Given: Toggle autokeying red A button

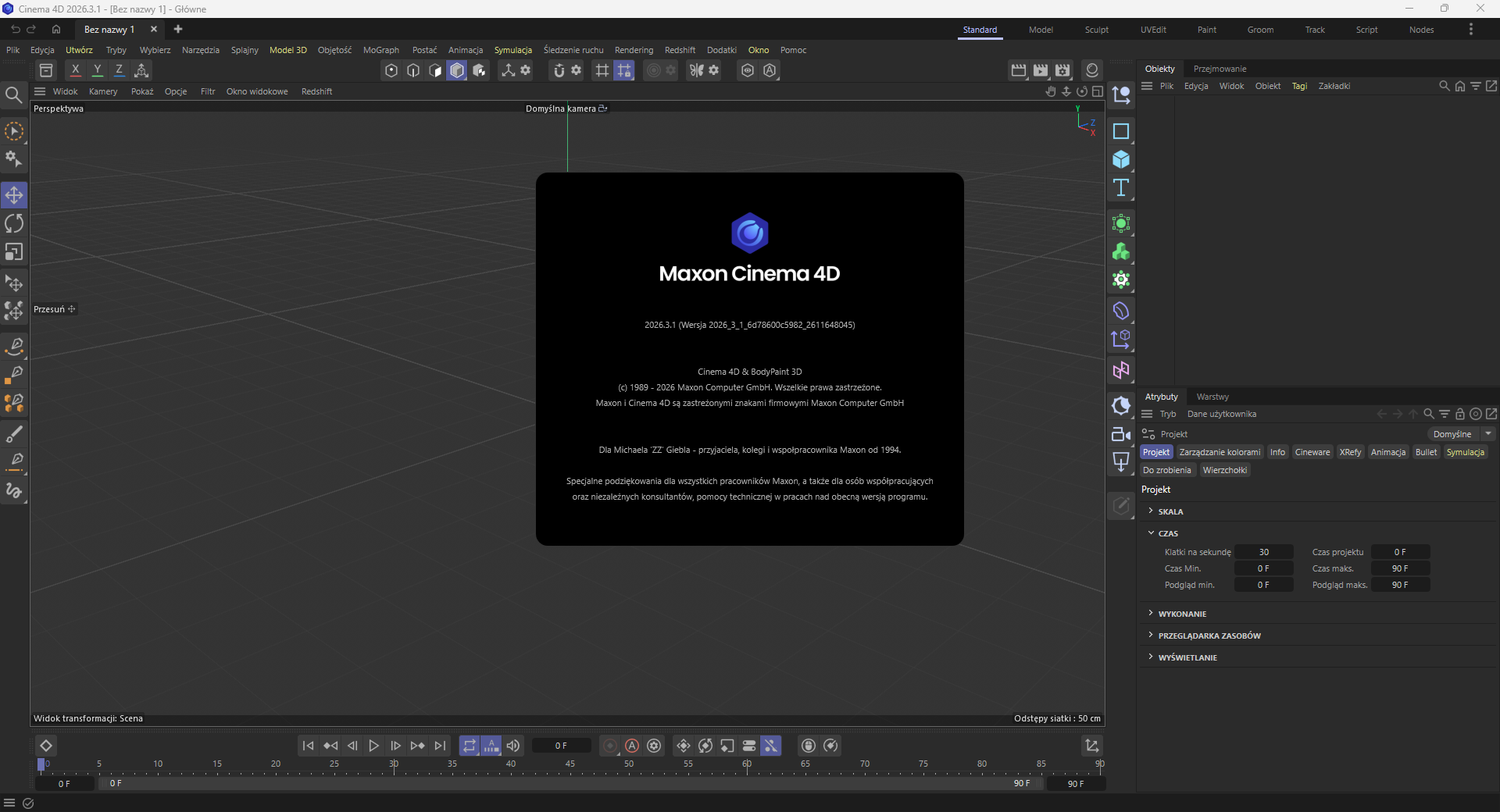Looking at the screenshot, I should [632, 746].
